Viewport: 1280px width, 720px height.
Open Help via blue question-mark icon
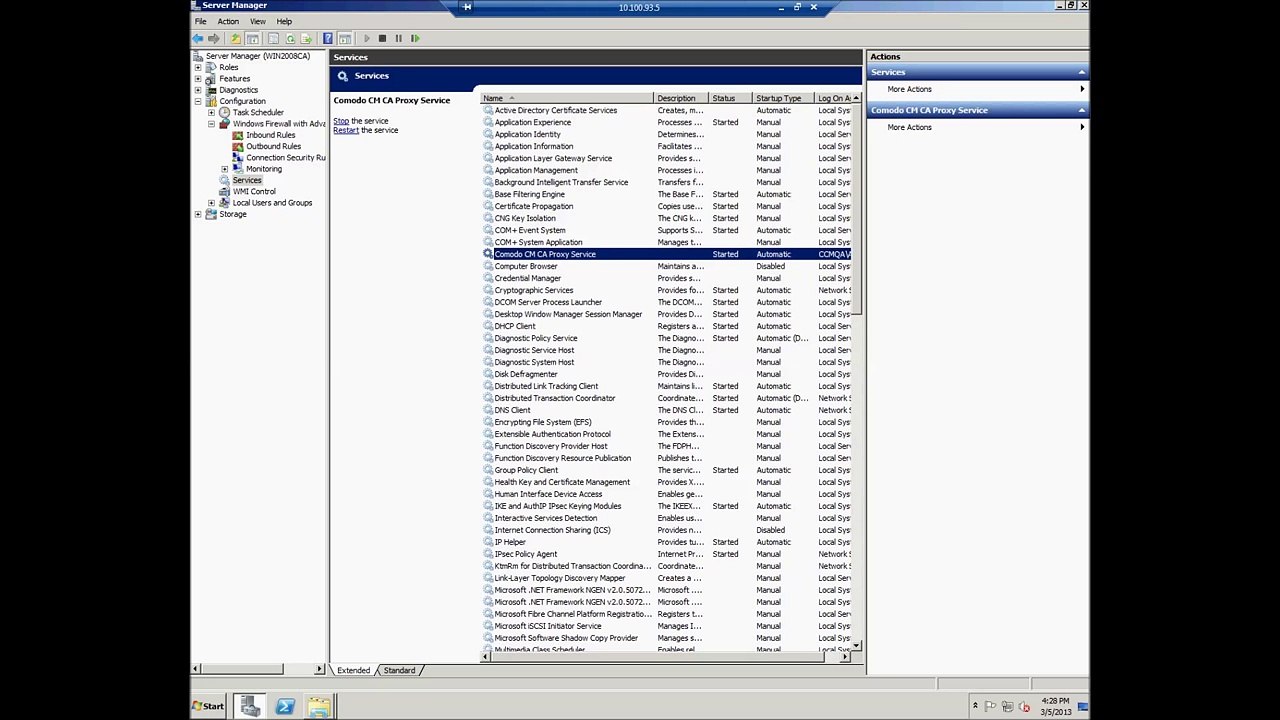click(328, 38)
